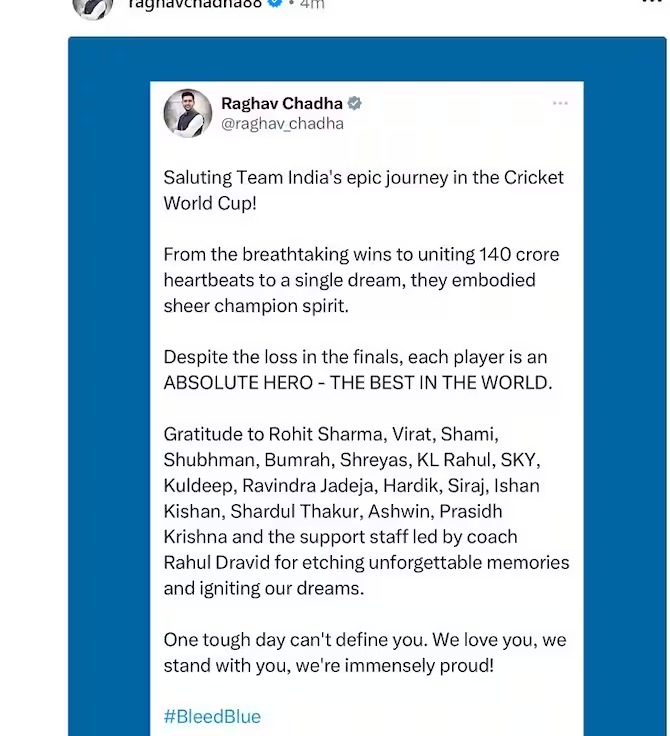Click the 'Gratitude to Rohit Sharma' line

[x=331, y=434]
